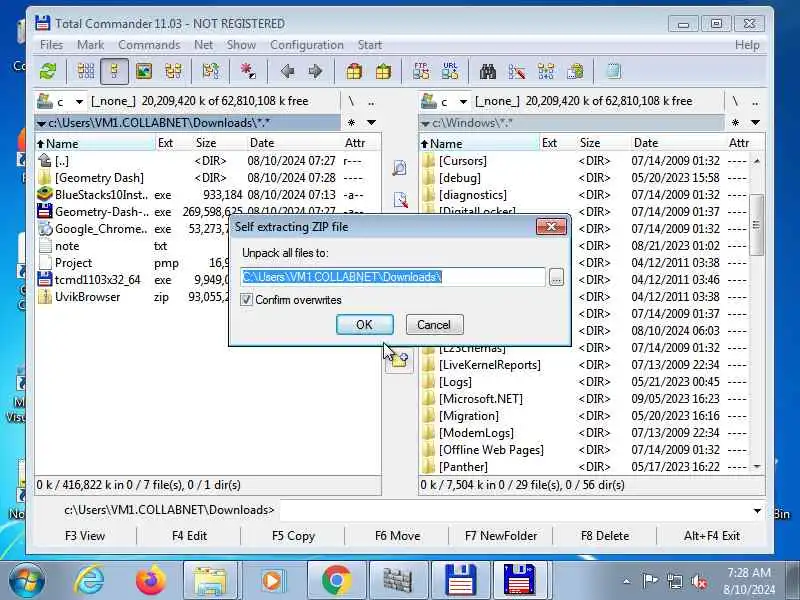The image size is (800, 600).
Task: Open the Notepad icon in toolbar
Action: pos(613,71)
